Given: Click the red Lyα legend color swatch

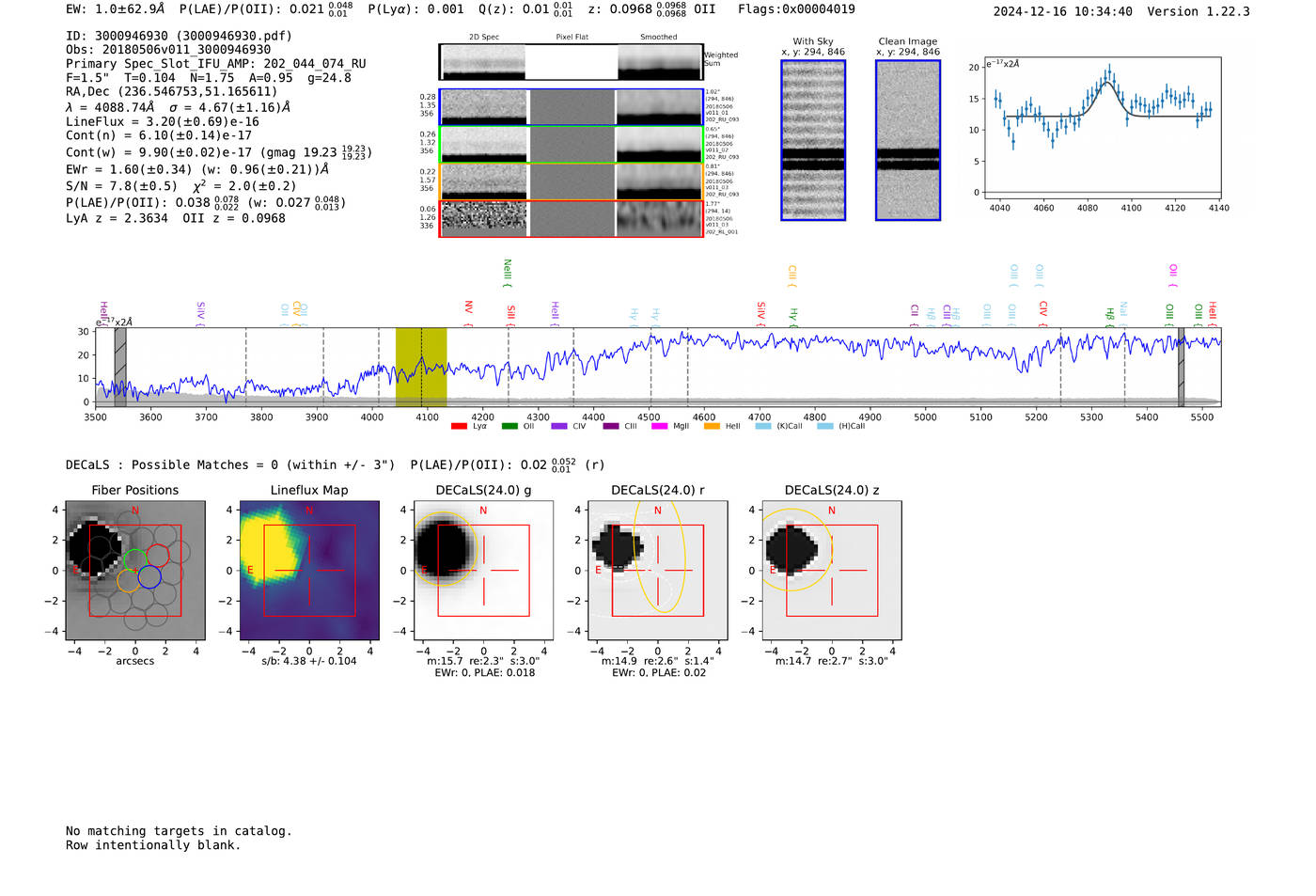Looking at the screenshot, I should [x=459, y=427].
